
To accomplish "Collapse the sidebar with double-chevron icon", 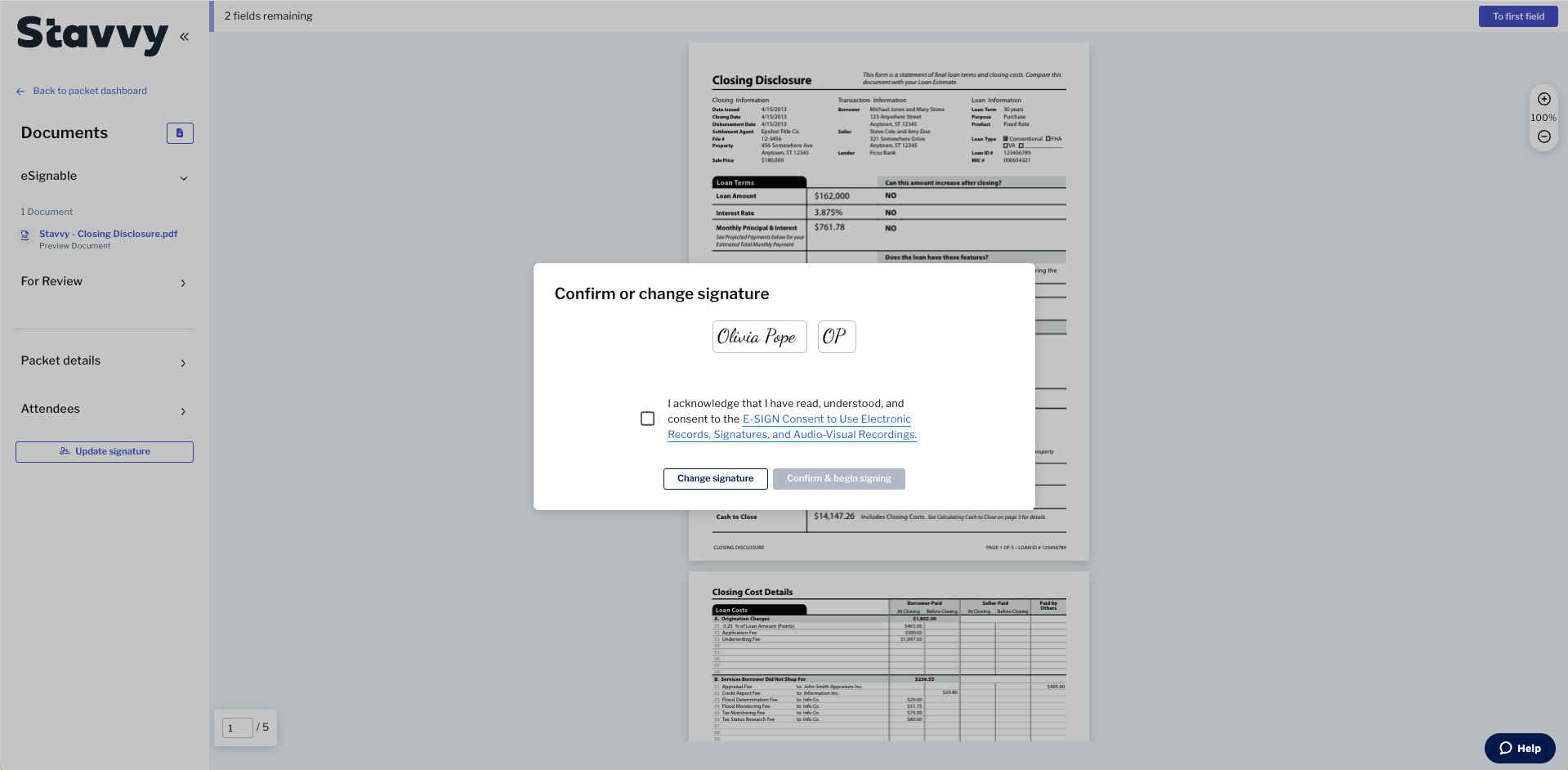I will click(x=185, y=37).
